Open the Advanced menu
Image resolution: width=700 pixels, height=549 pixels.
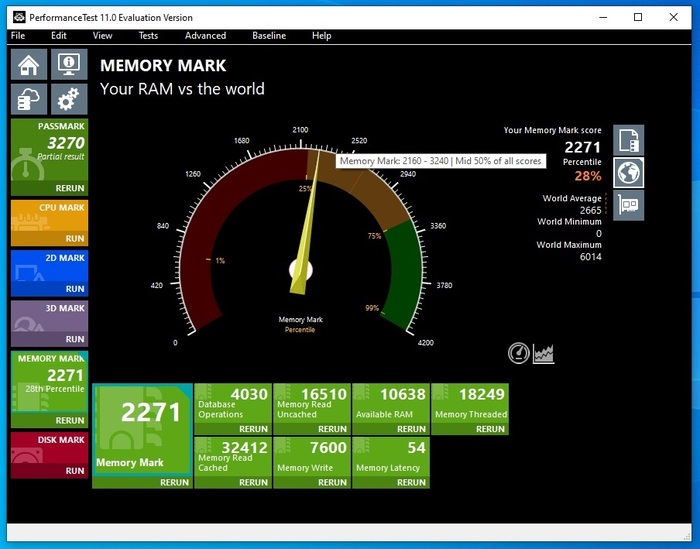tap(205, 36)
